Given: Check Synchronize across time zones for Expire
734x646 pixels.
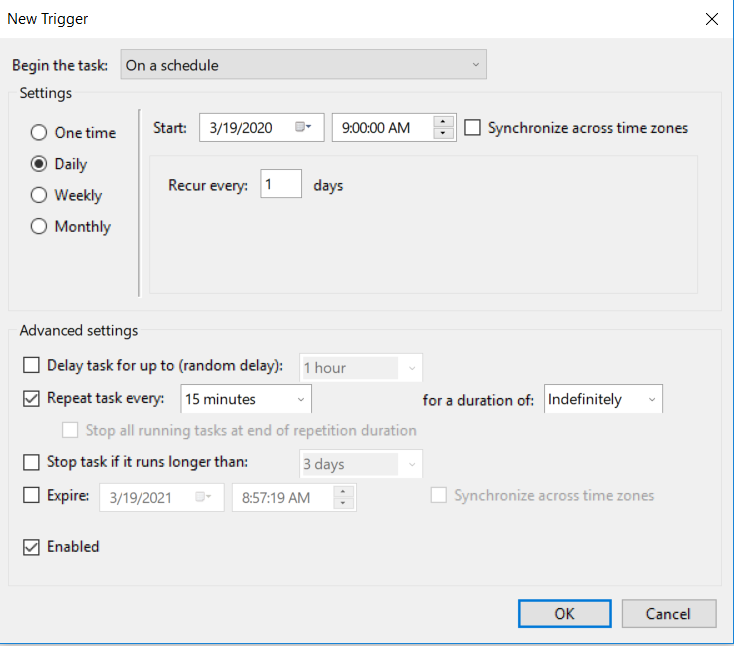Looking at the screenshot, I should [x=439, y=495].
